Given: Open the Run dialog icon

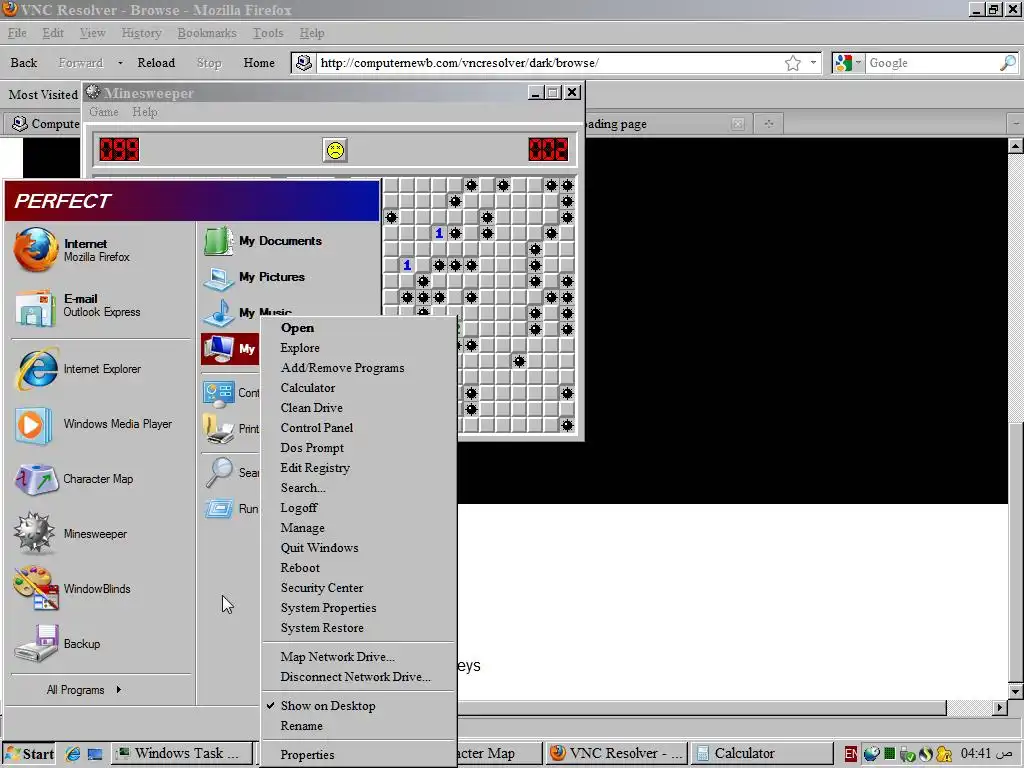Looking at the screenshot, I should [x=218, y=508].
